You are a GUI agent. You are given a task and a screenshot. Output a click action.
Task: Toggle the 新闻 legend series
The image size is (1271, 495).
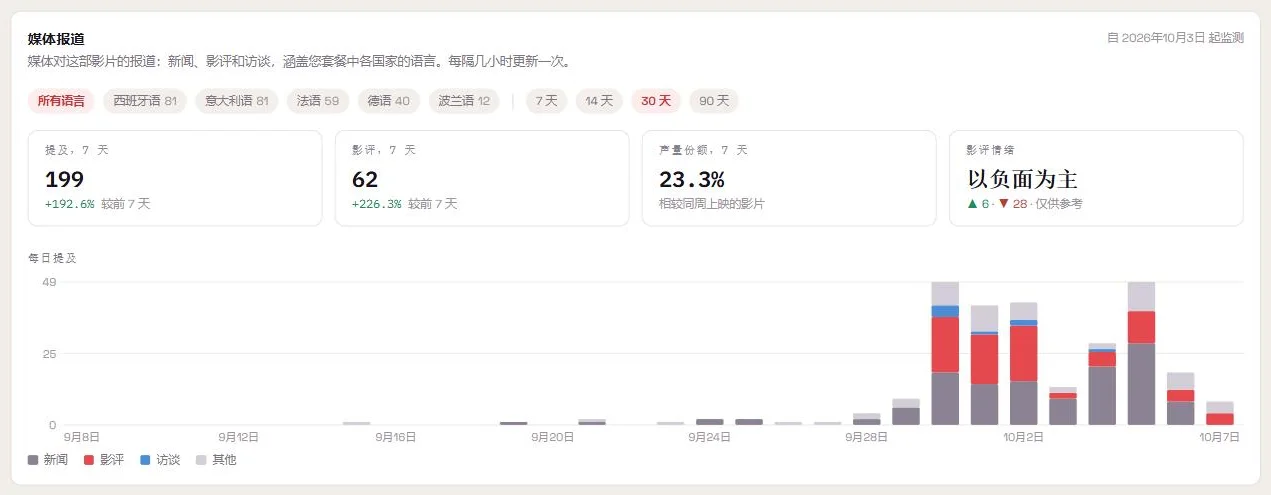coord(49,460)
